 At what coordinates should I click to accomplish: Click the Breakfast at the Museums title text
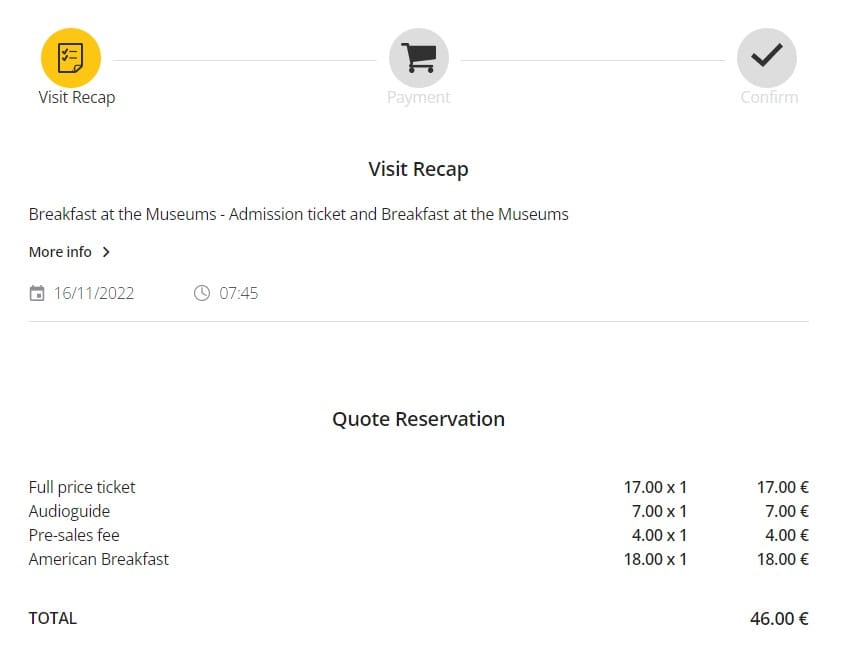[x=298, y=214]
